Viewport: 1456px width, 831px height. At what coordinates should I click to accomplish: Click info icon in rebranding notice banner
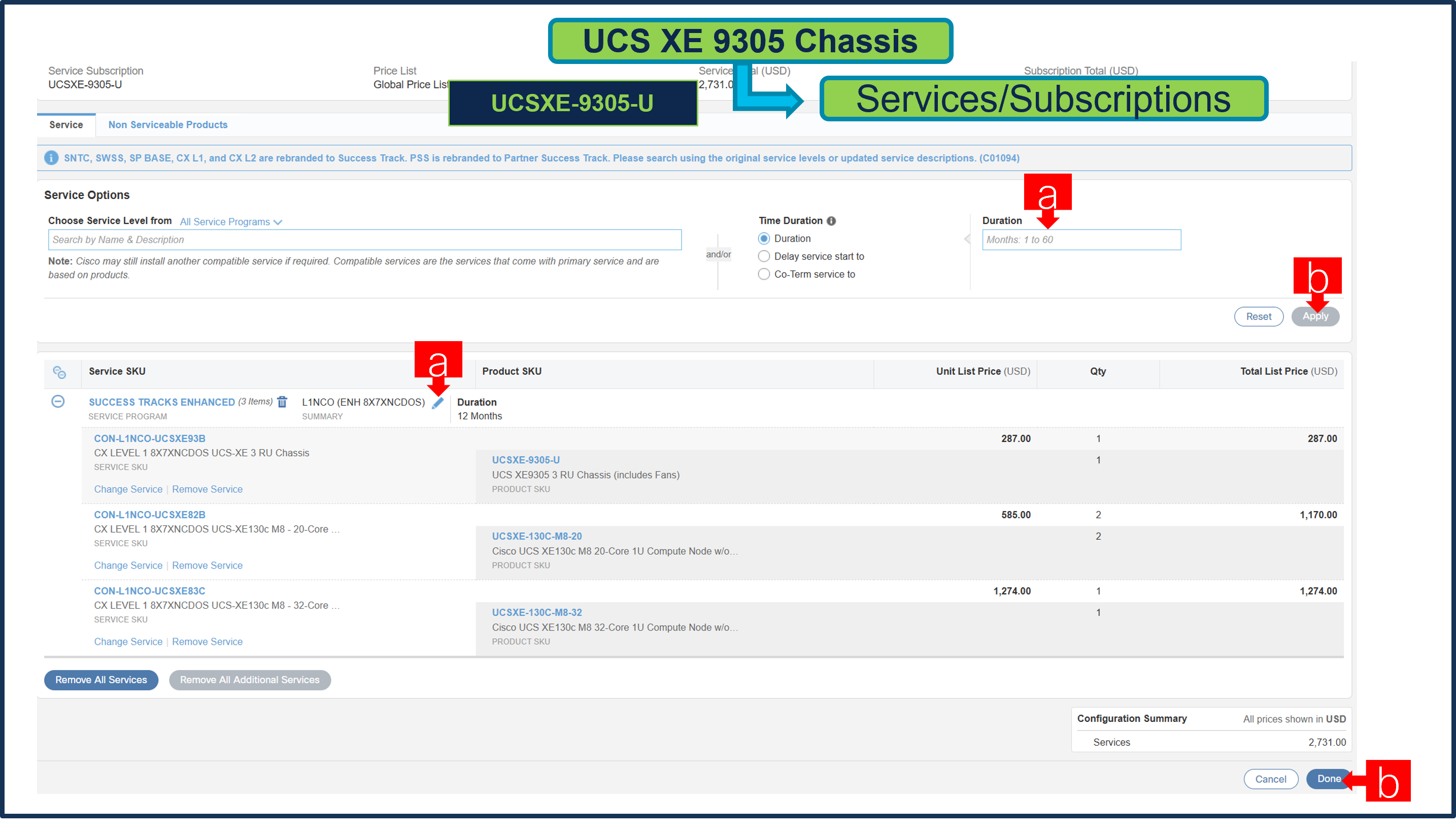[x=51, y=158]
